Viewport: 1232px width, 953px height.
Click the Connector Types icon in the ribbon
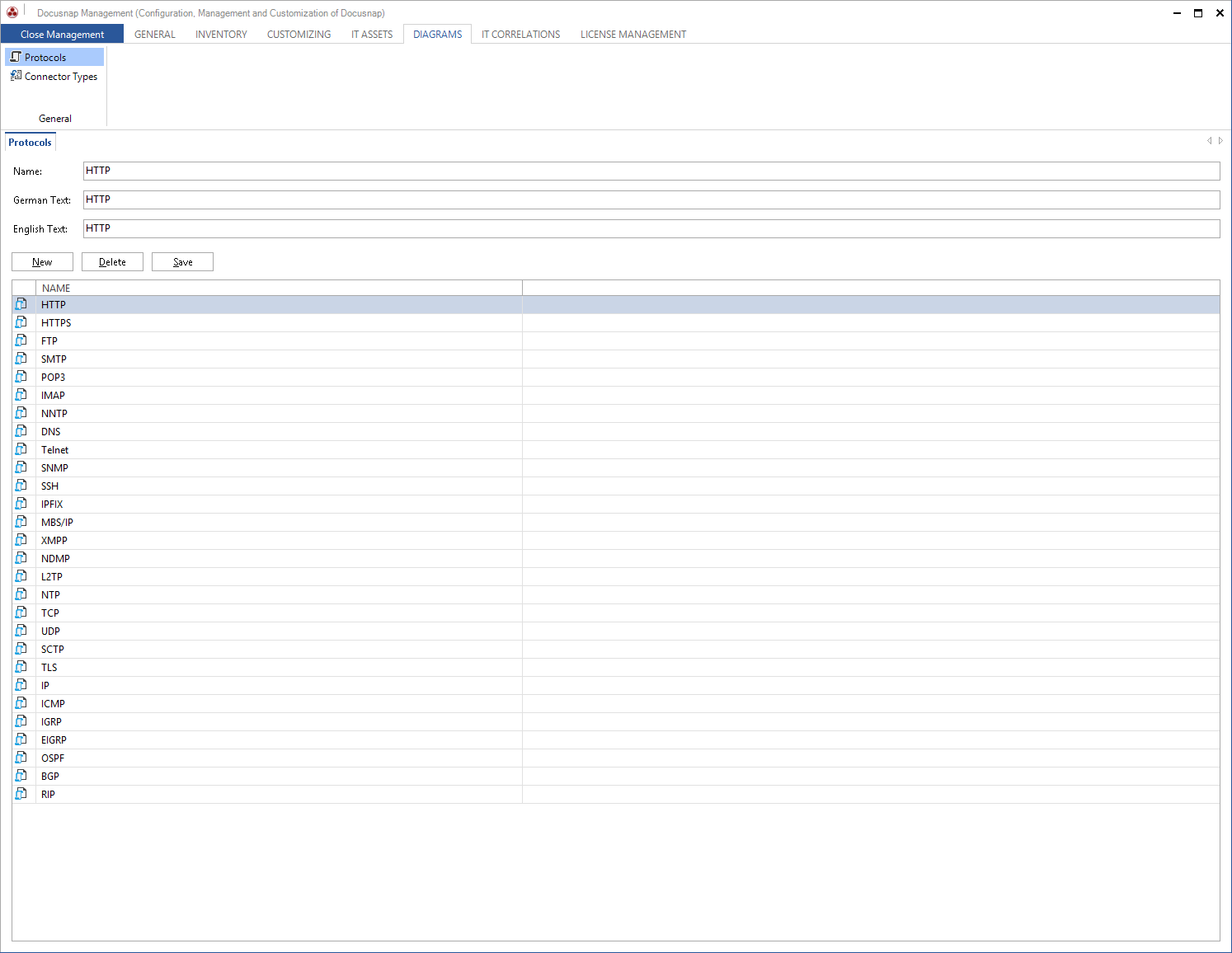(x=16, y=76)
